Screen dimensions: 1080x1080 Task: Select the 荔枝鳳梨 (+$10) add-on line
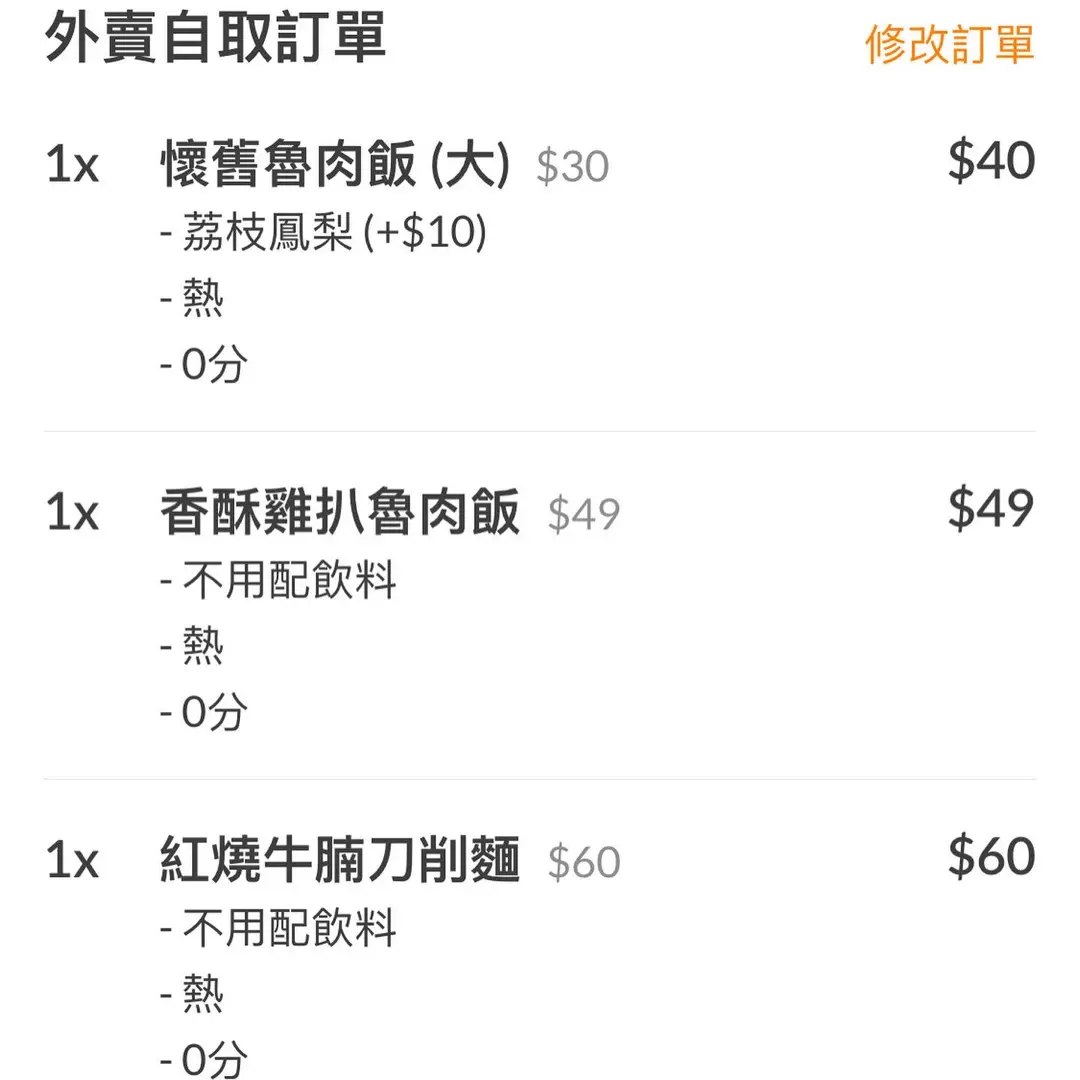point(323,233)
